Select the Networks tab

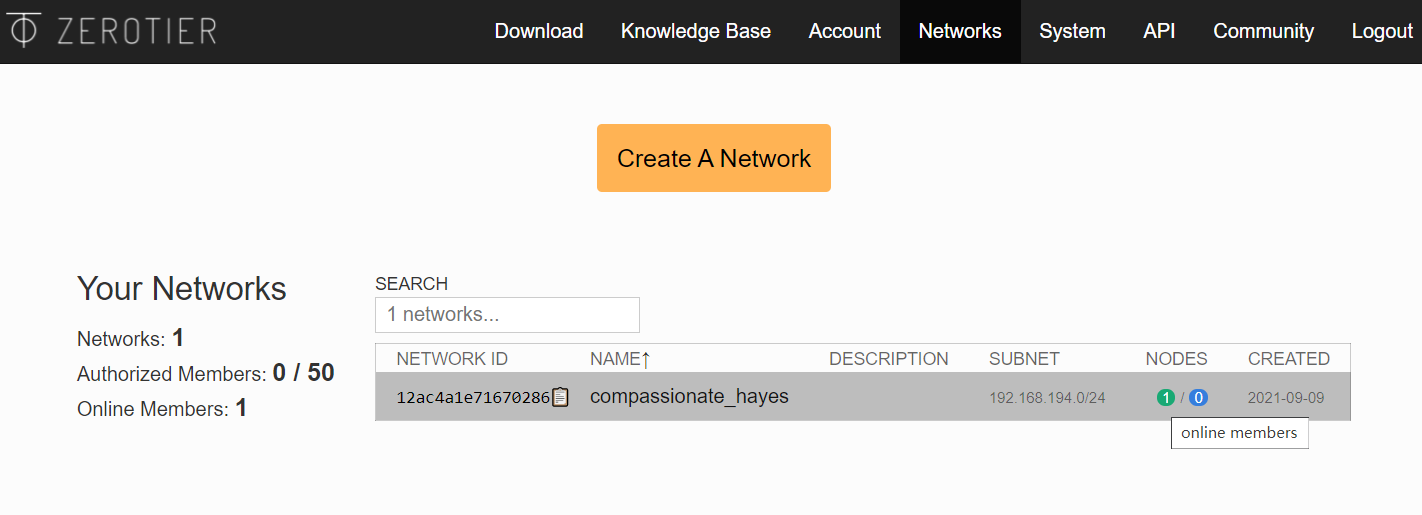coord(960,31)
